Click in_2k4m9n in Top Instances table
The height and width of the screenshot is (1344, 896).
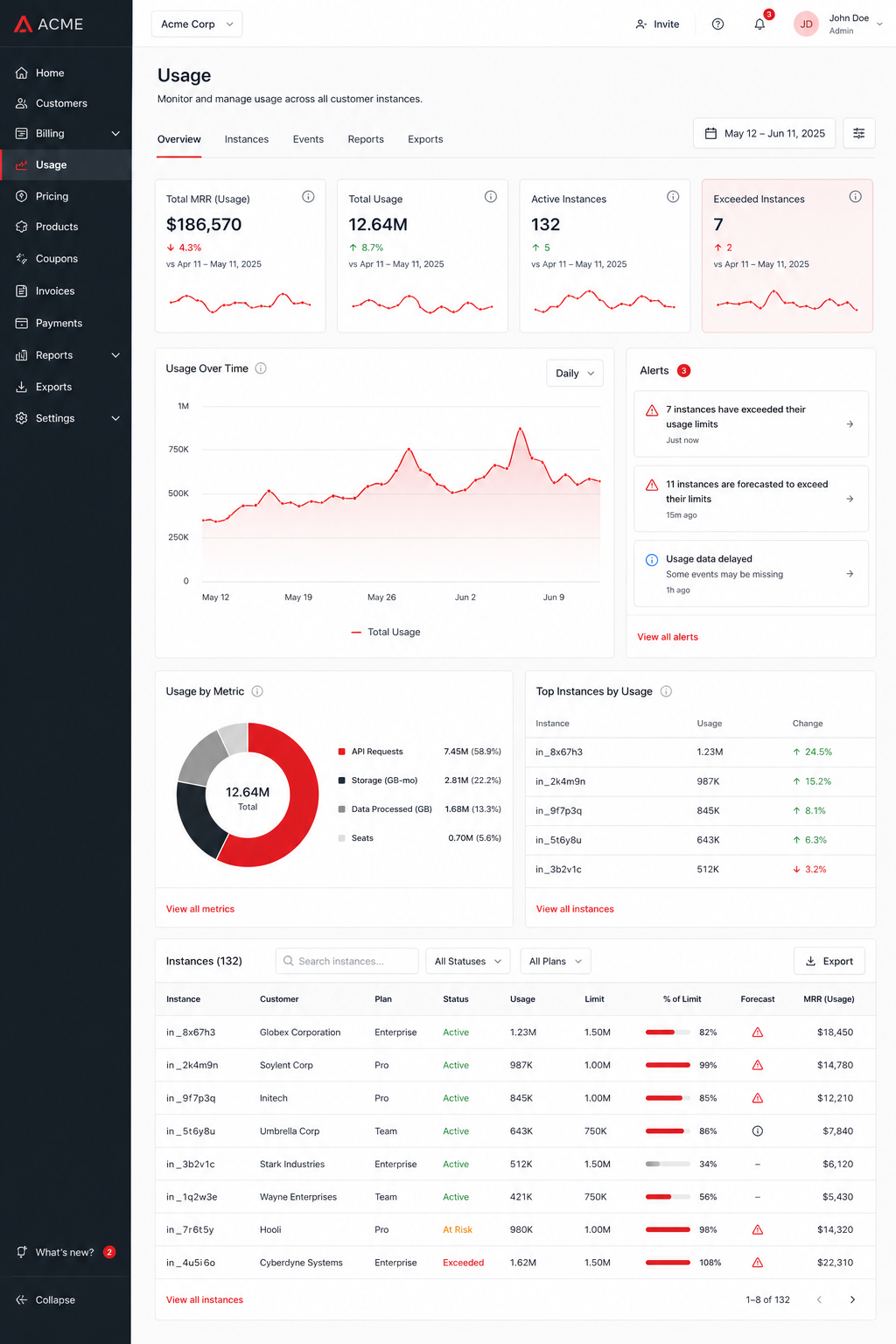coord(561,781)
